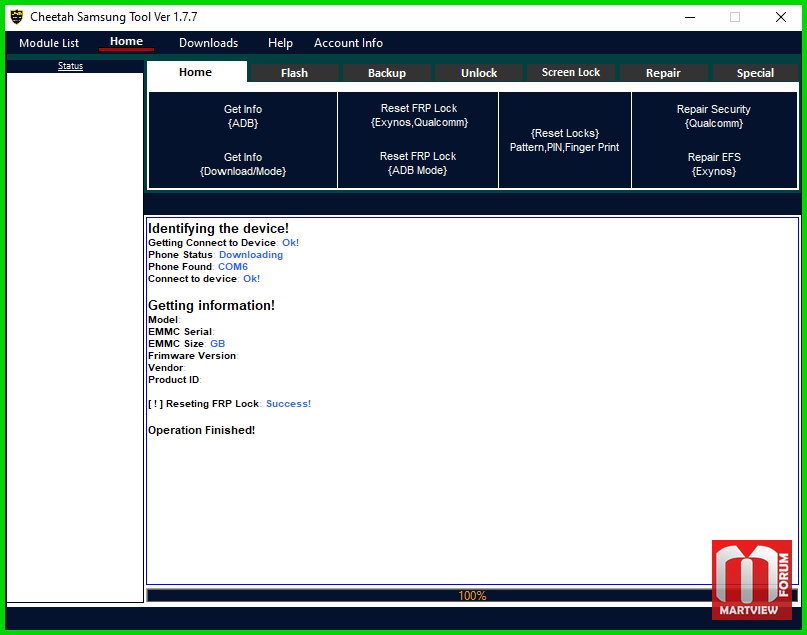Click the 'Frimware Version' log line
This screenshot has height=635, width=807.
[193, 356]
